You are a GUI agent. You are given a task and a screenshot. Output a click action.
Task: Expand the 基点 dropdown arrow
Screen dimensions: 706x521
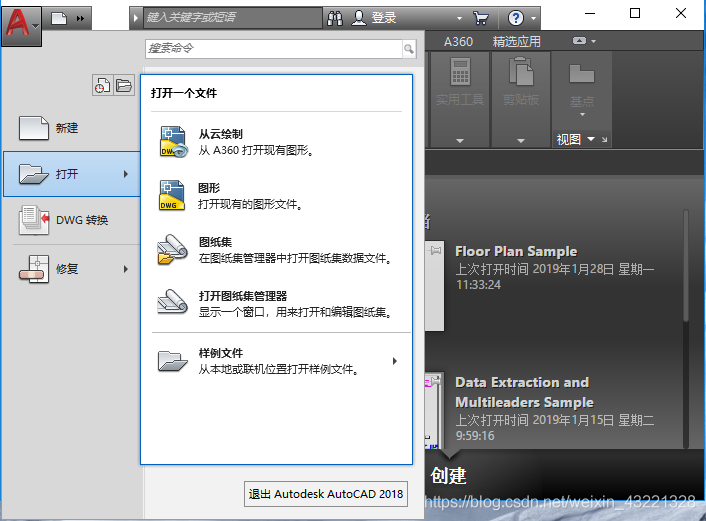[582, 114]
